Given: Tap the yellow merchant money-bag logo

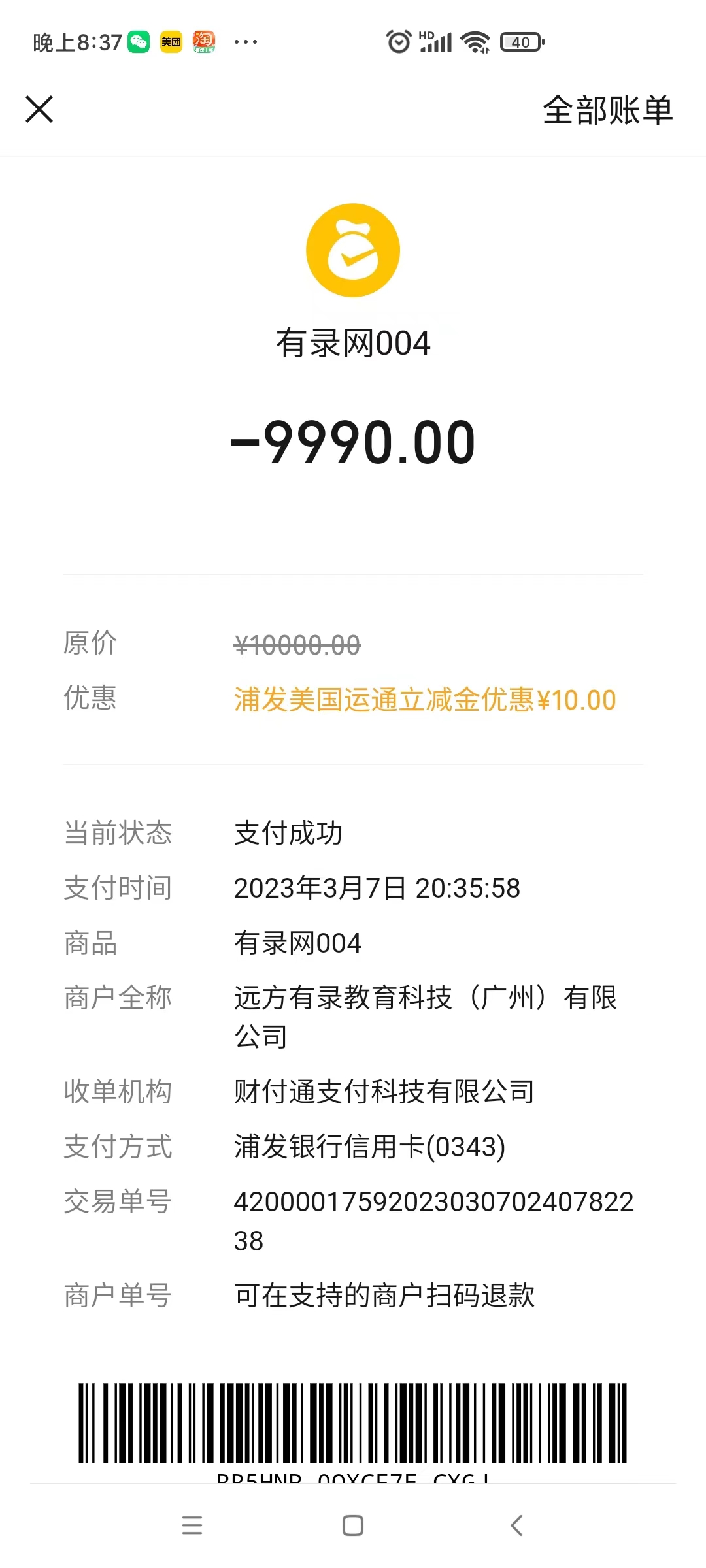Looking at the screenshot, I should pyautogui.click(x=353, y=250).
